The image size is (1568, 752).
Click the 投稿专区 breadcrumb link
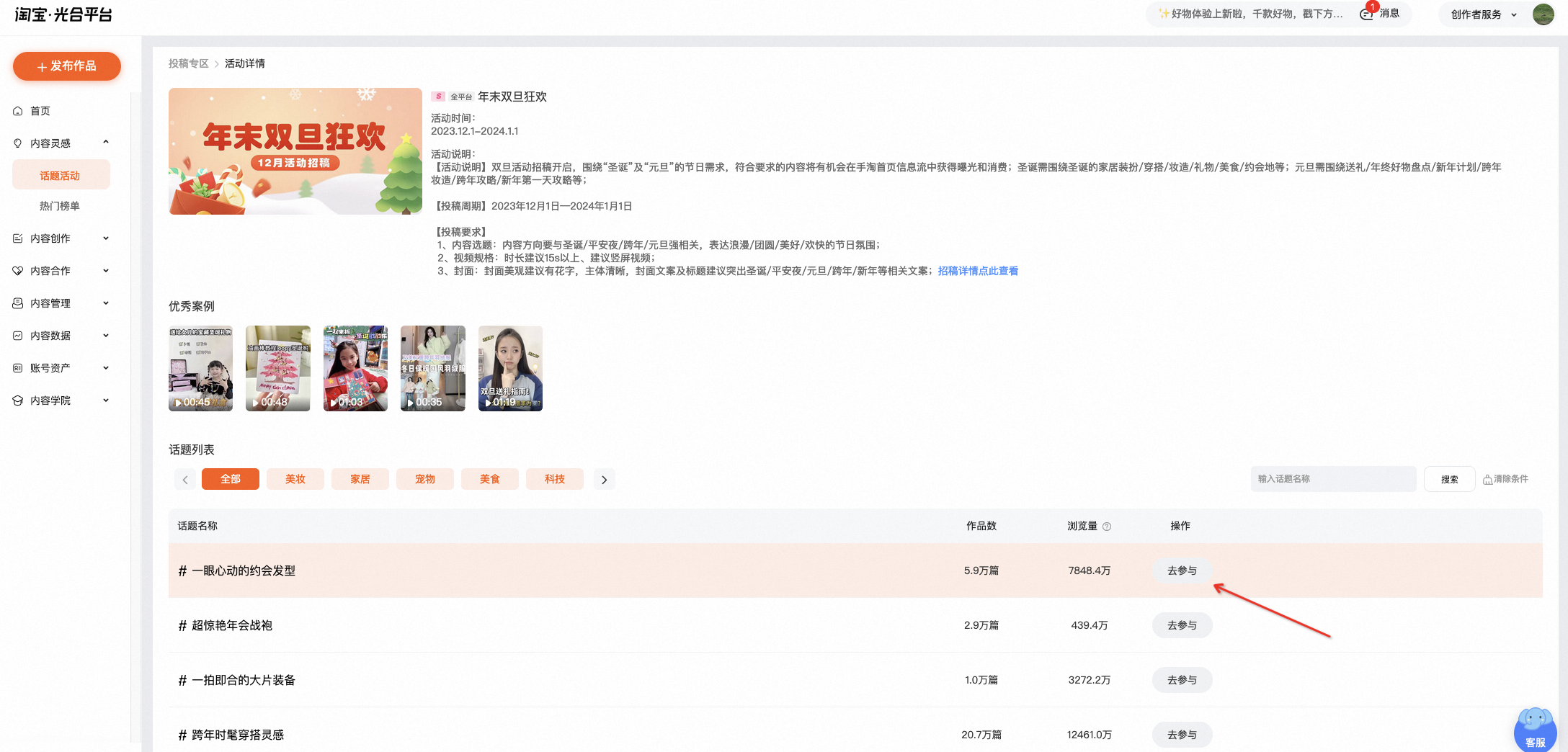pos(188,63)
